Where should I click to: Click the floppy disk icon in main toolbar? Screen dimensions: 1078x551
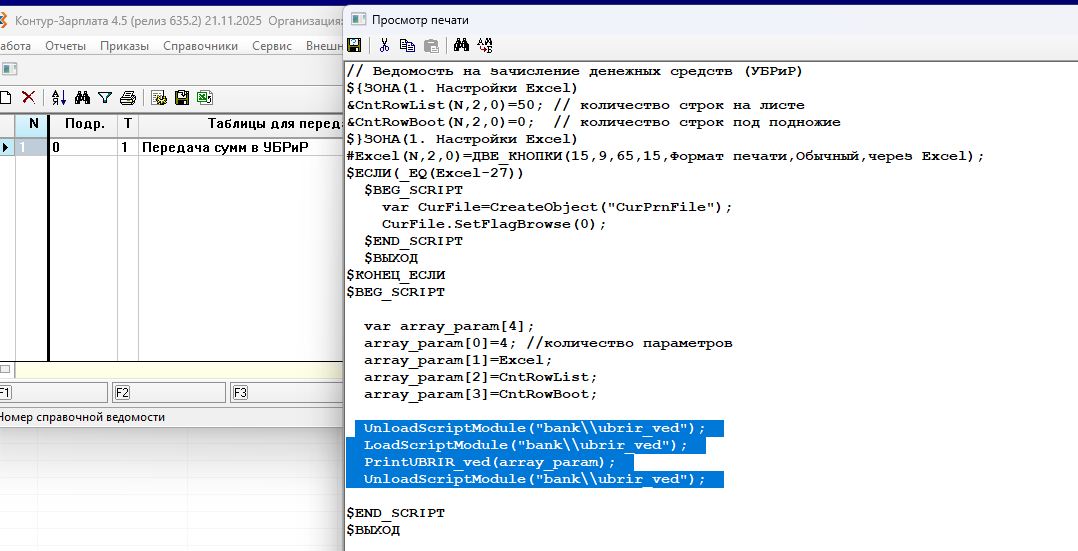coord(181,97)
